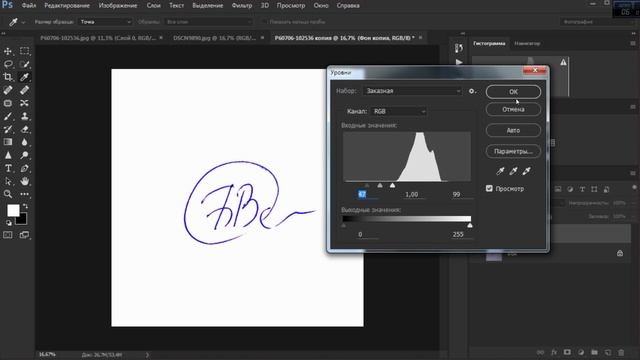640x360 pixels.
Task: Confirm Levels with the OK button
Action: click(513, 92)
